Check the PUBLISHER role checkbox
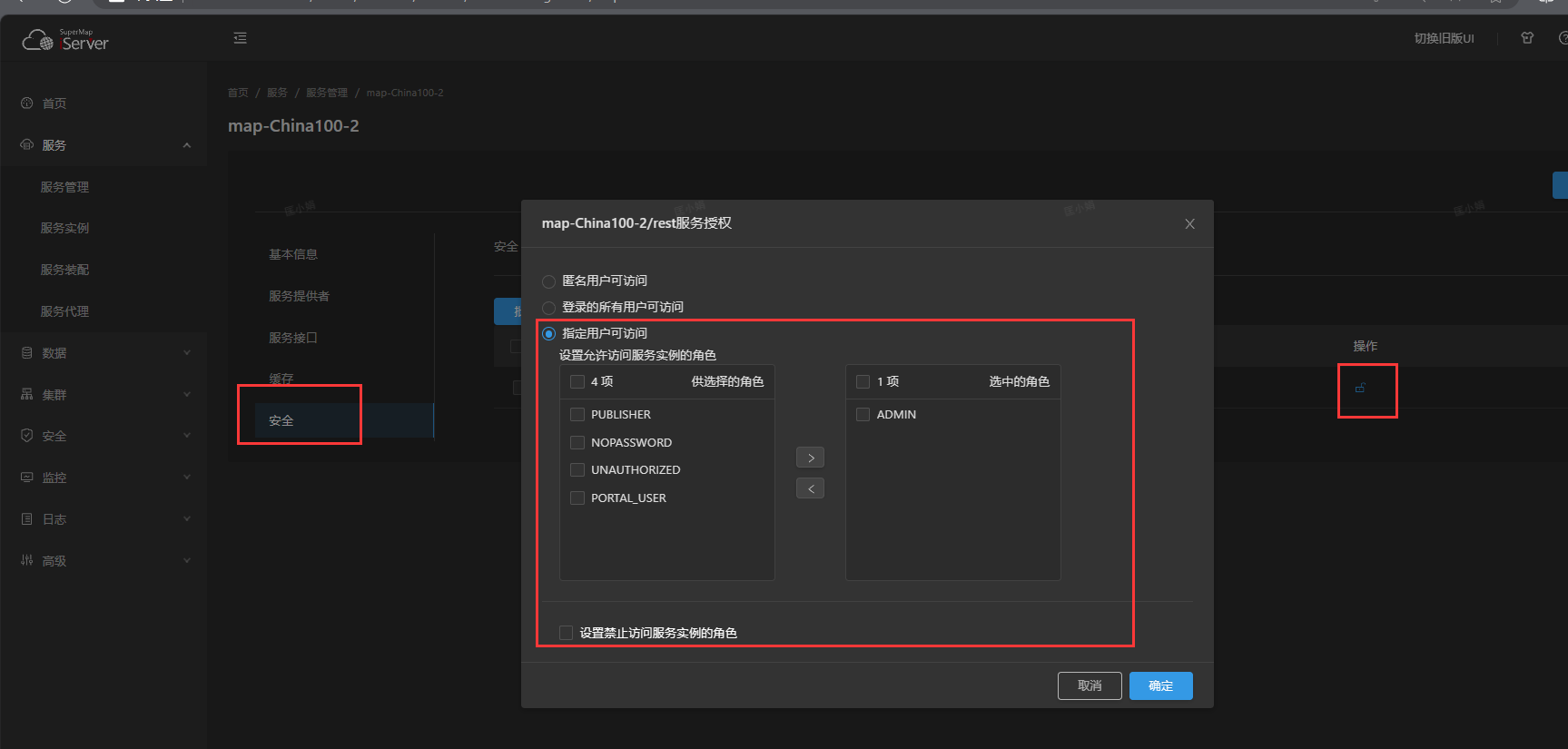1568x749 pixels. point(577,415)
